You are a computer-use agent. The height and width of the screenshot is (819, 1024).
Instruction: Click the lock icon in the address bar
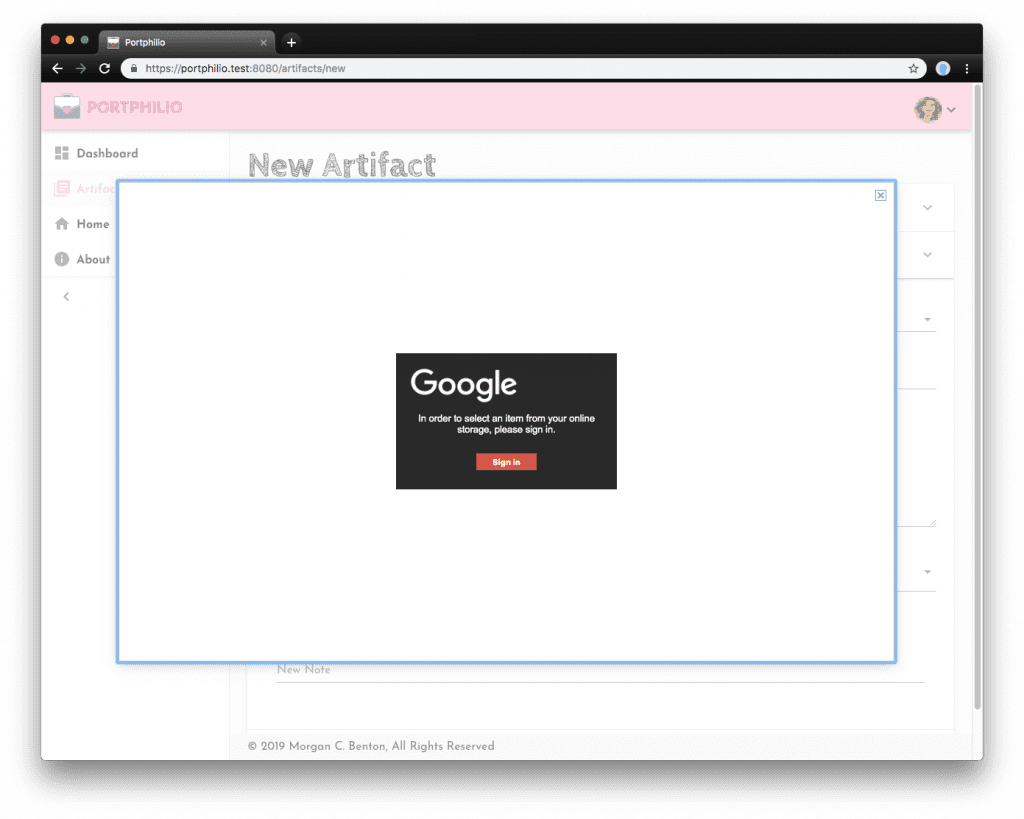tap(134, 69)
